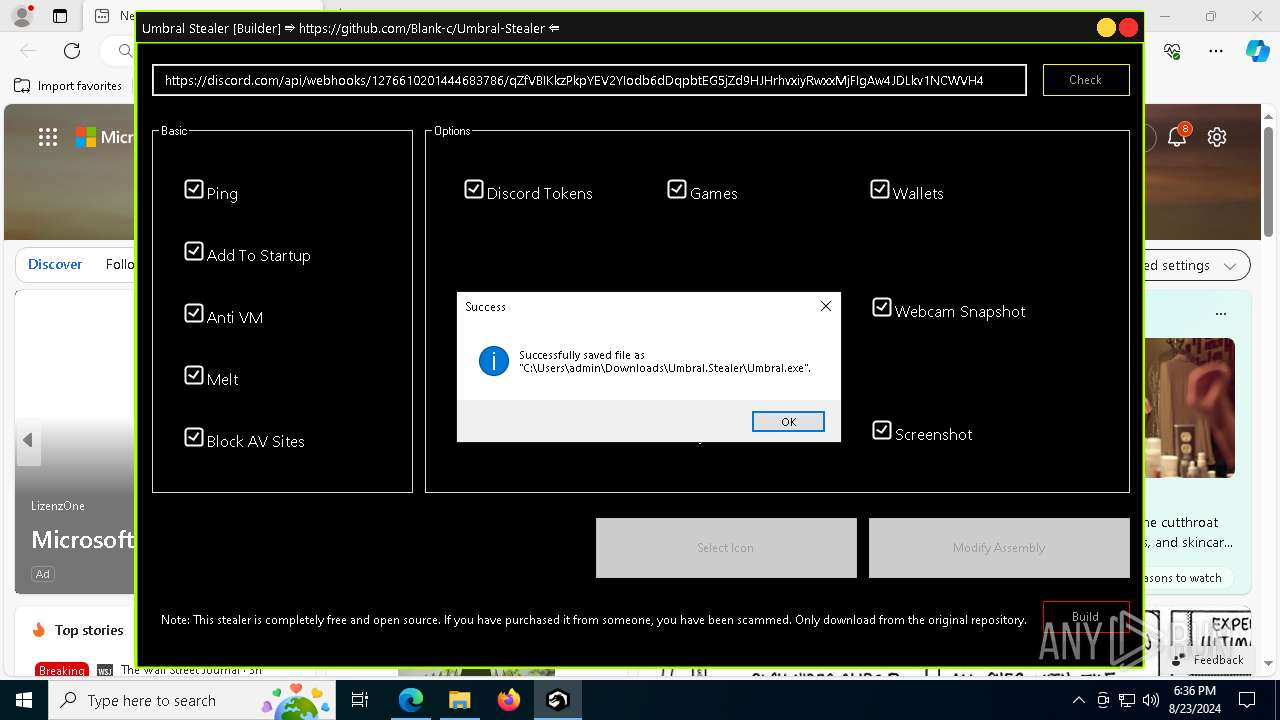Click the Umbral builder taskbar icon
This screenshot has width=1280, height=720.
click(x=558, y=700)
